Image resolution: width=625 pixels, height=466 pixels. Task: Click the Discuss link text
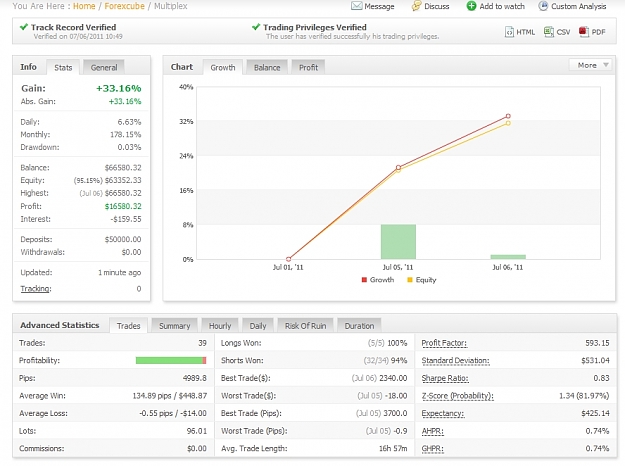click(436, 6)
